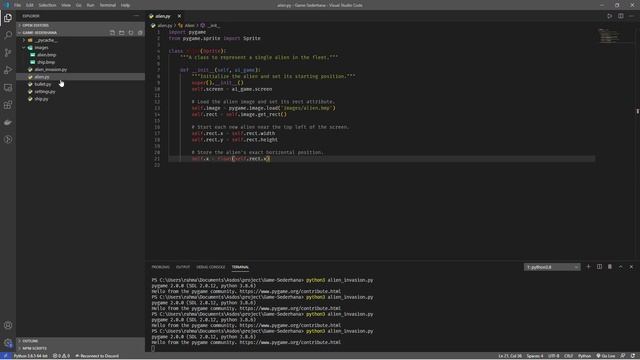Open the Search view in the activity bar
The width and height of the screenshot is (640, 360).
[8, 35]
